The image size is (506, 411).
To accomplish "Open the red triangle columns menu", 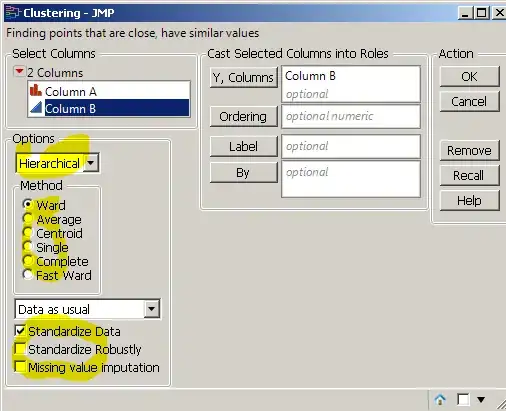I will pos(19,71).
